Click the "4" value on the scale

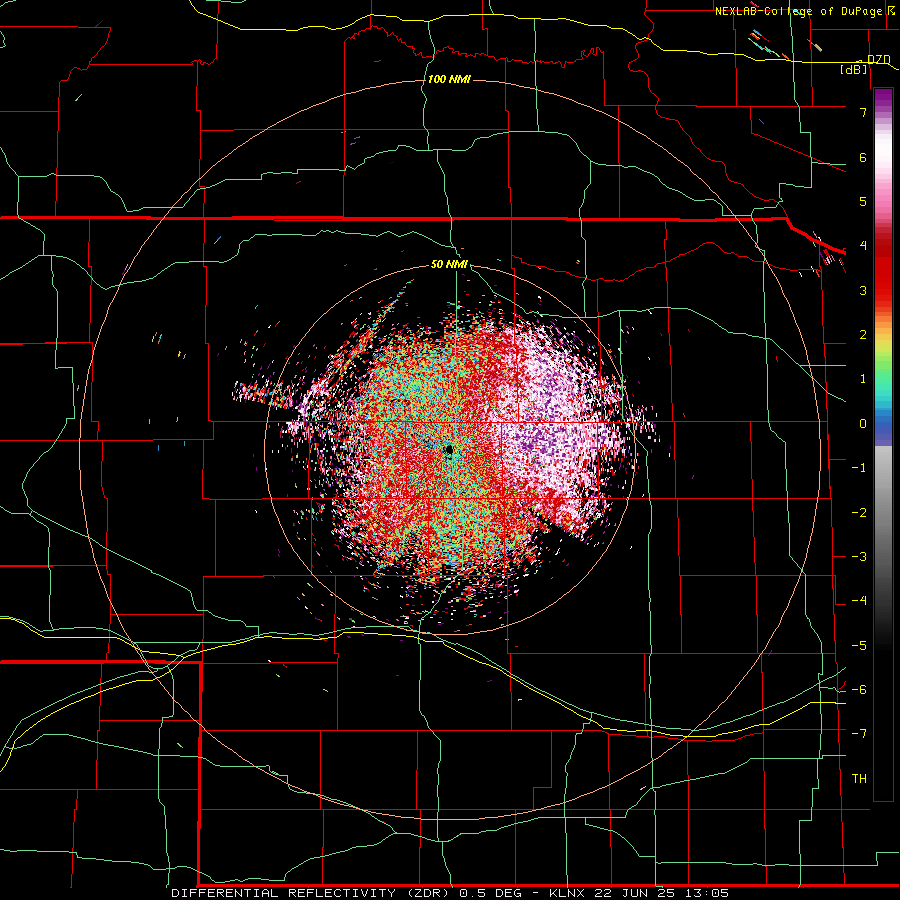(863, 246)
